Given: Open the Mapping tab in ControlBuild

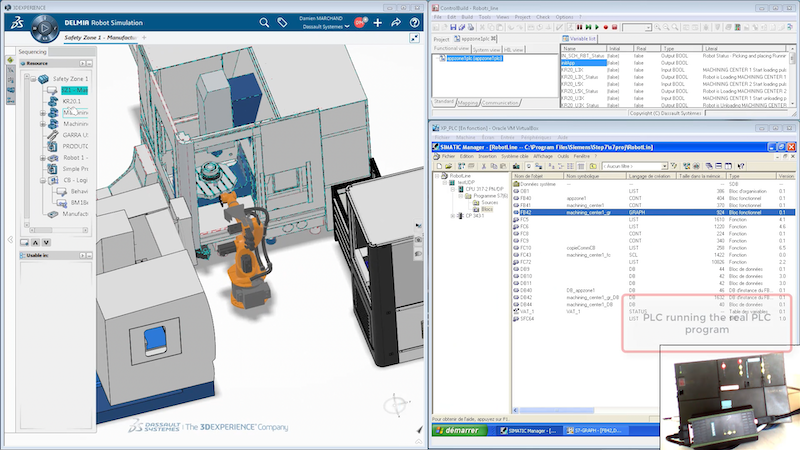Looking at the screenshot, I should pyautogui.click(x=470, y=102).
